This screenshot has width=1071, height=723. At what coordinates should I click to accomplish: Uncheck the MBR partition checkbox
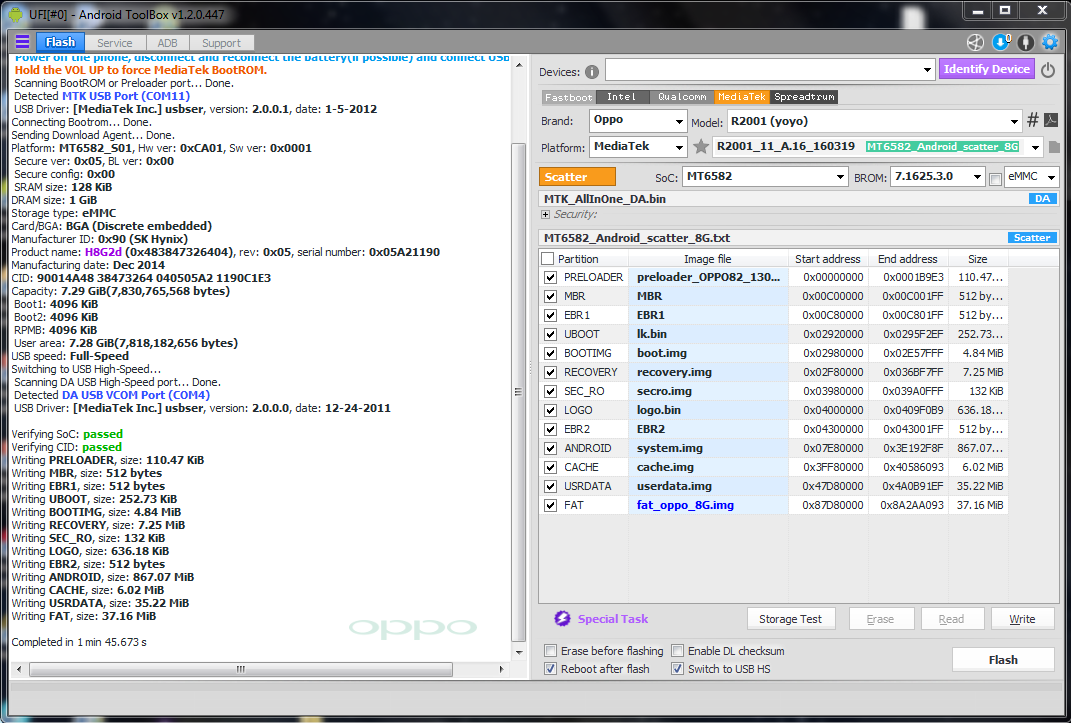coord(551,296)
